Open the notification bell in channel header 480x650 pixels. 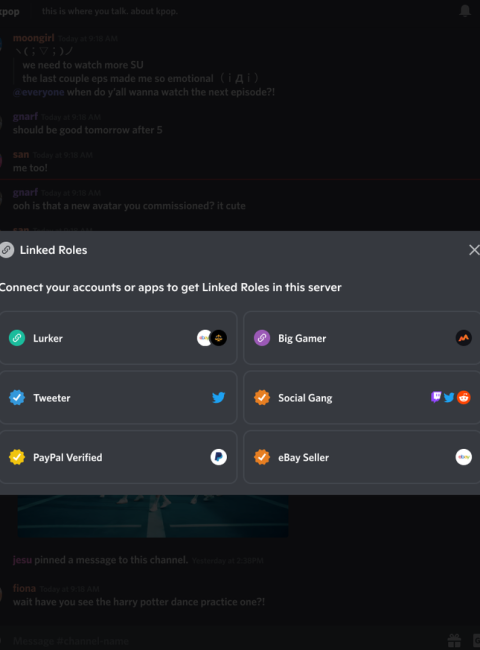pos(465,11)
